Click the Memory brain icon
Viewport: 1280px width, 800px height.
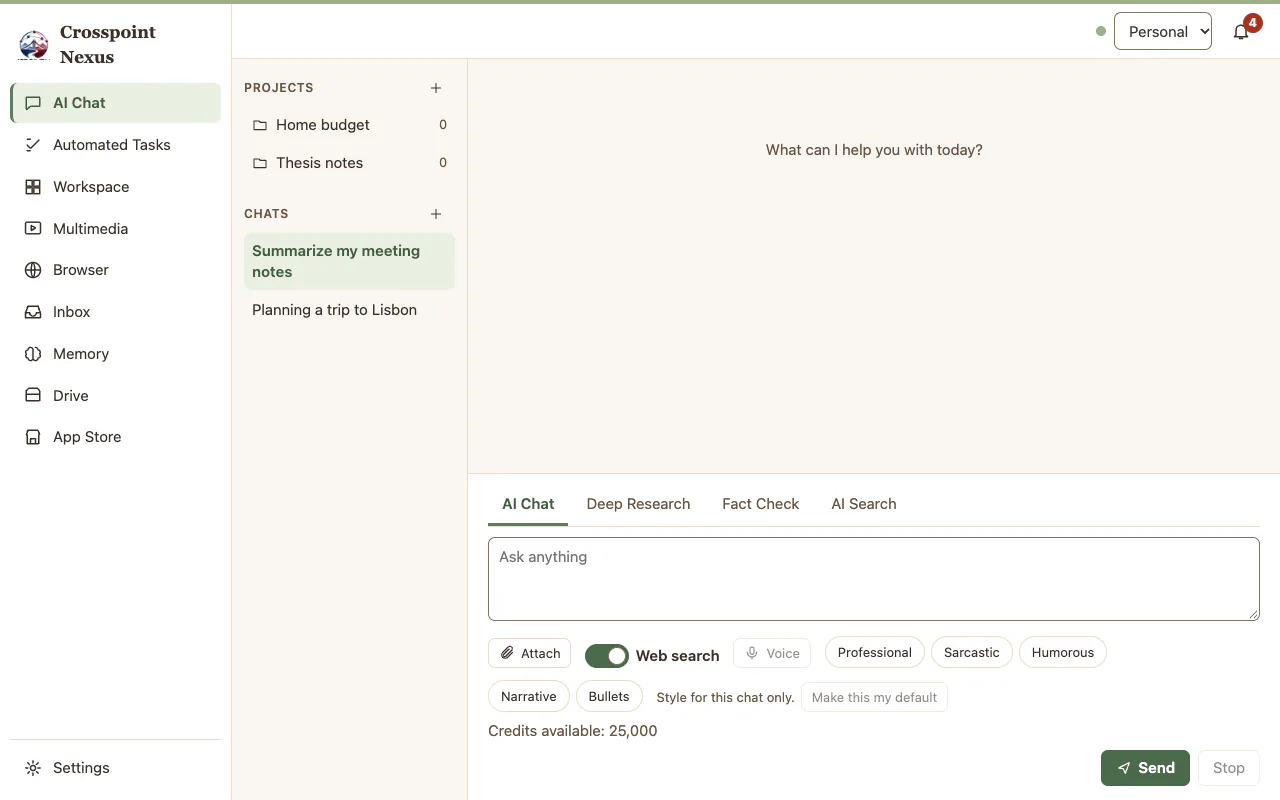(33, 354)
